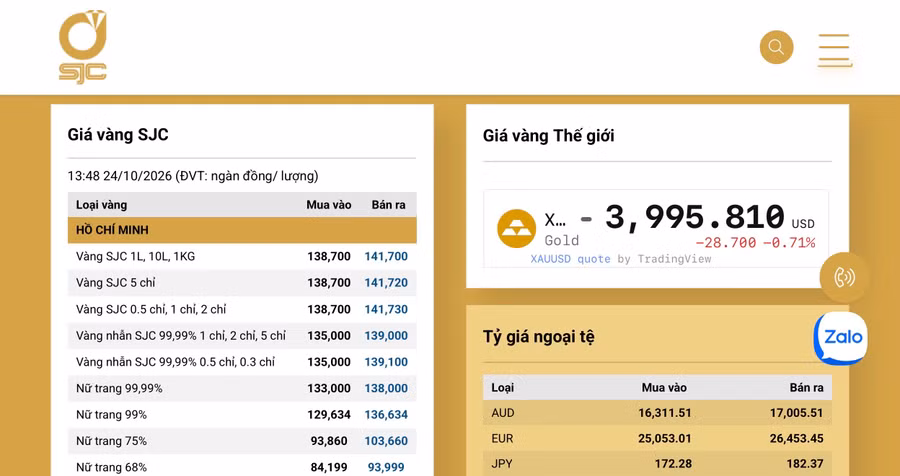Select row Nữ trang 75%
The height and width of the screenshot is (476, 900).
[242, 442]
